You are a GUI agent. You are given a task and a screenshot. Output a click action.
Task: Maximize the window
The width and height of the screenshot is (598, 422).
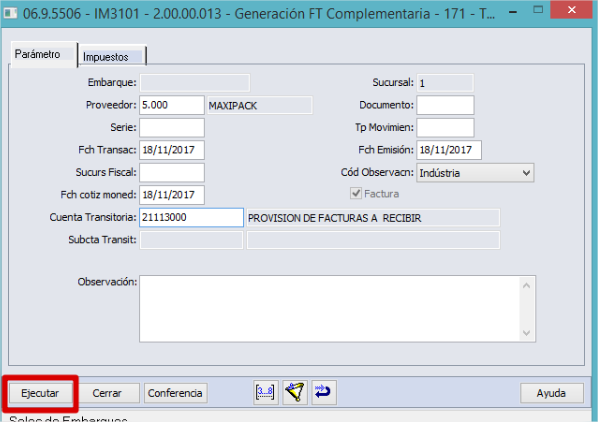coord(538,10)
